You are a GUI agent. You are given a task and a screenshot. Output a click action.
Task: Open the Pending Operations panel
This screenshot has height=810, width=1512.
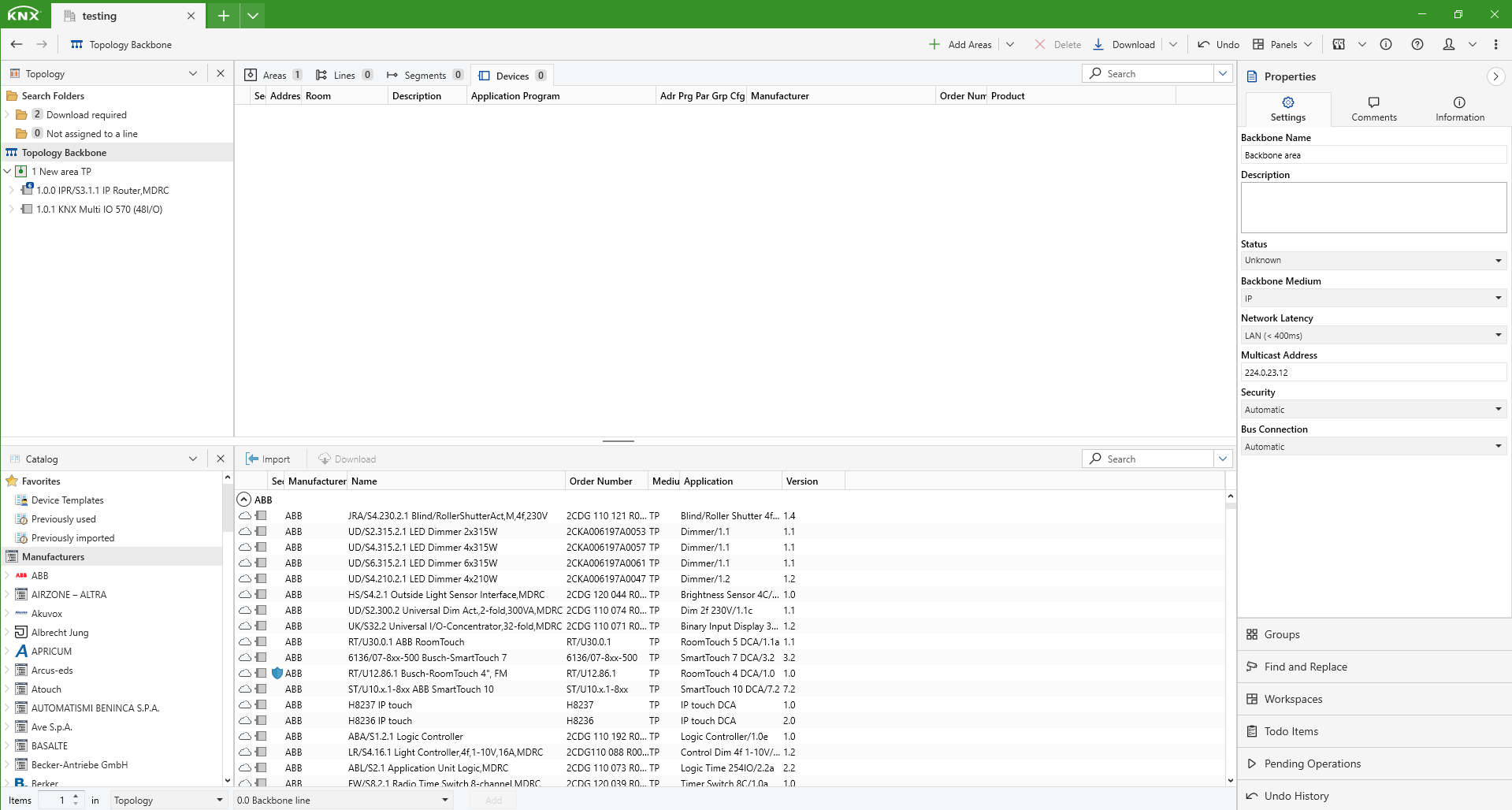pos(1312,764)
